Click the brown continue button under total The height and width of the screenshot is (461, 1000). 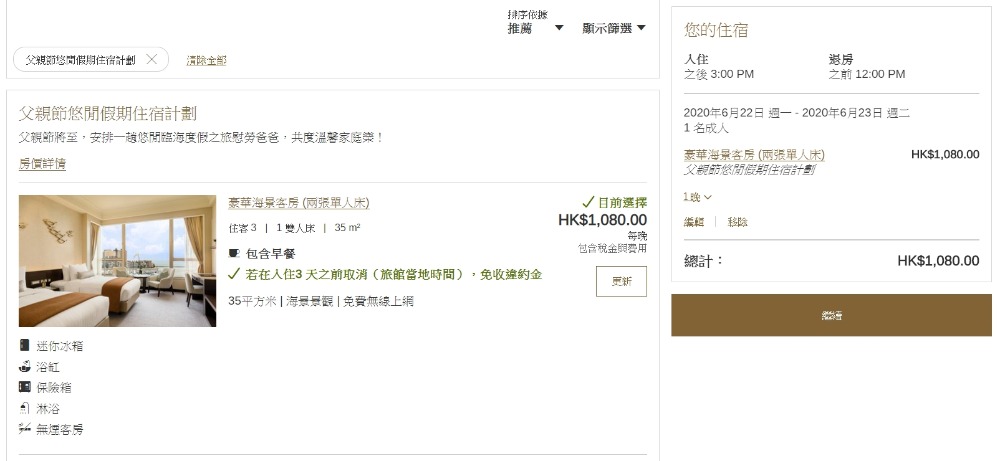click(x=831, y=315)
